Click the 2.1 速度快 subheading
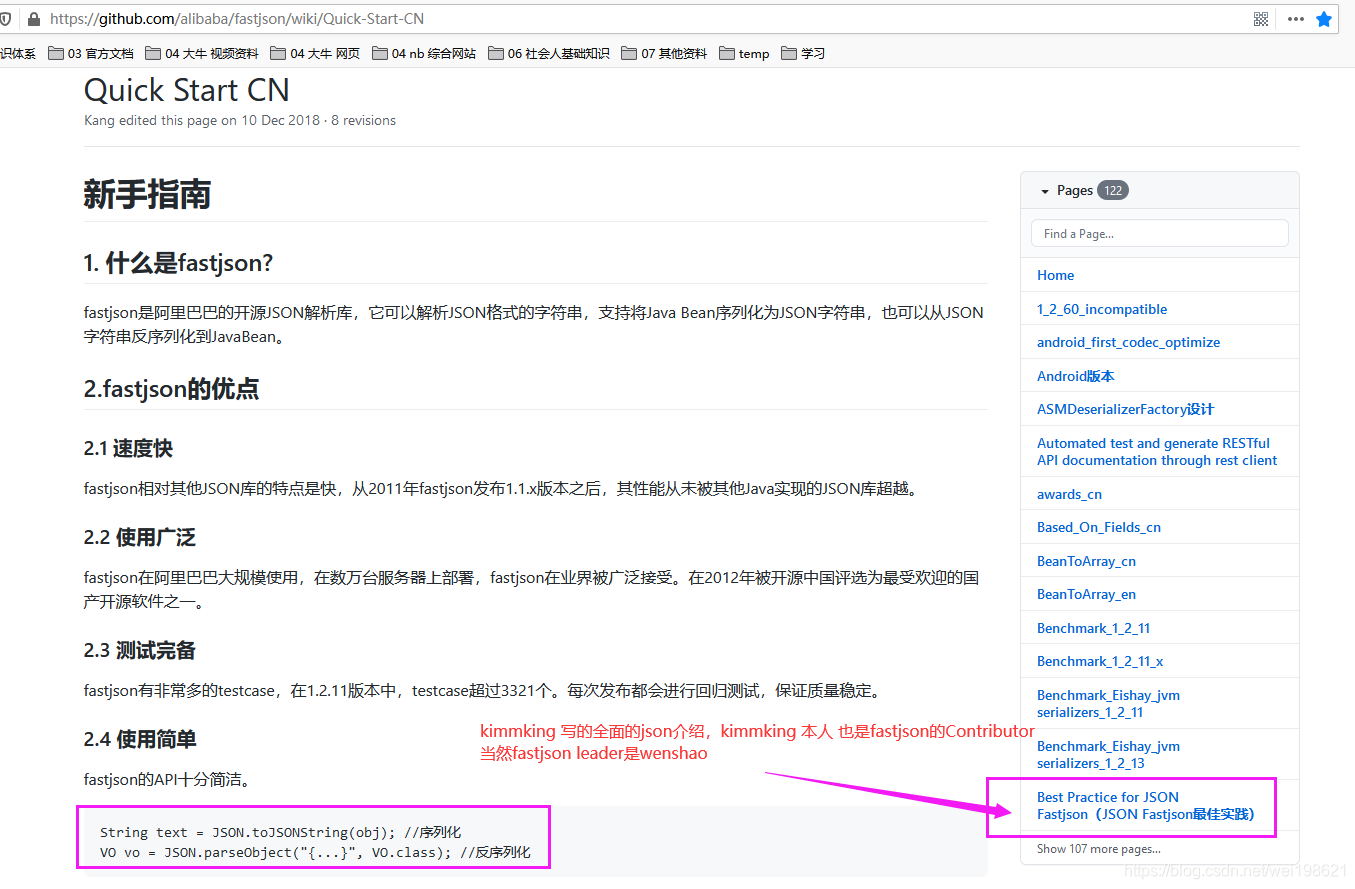The width and height of the screenshot is (1355, 889). tap(128, 448)
